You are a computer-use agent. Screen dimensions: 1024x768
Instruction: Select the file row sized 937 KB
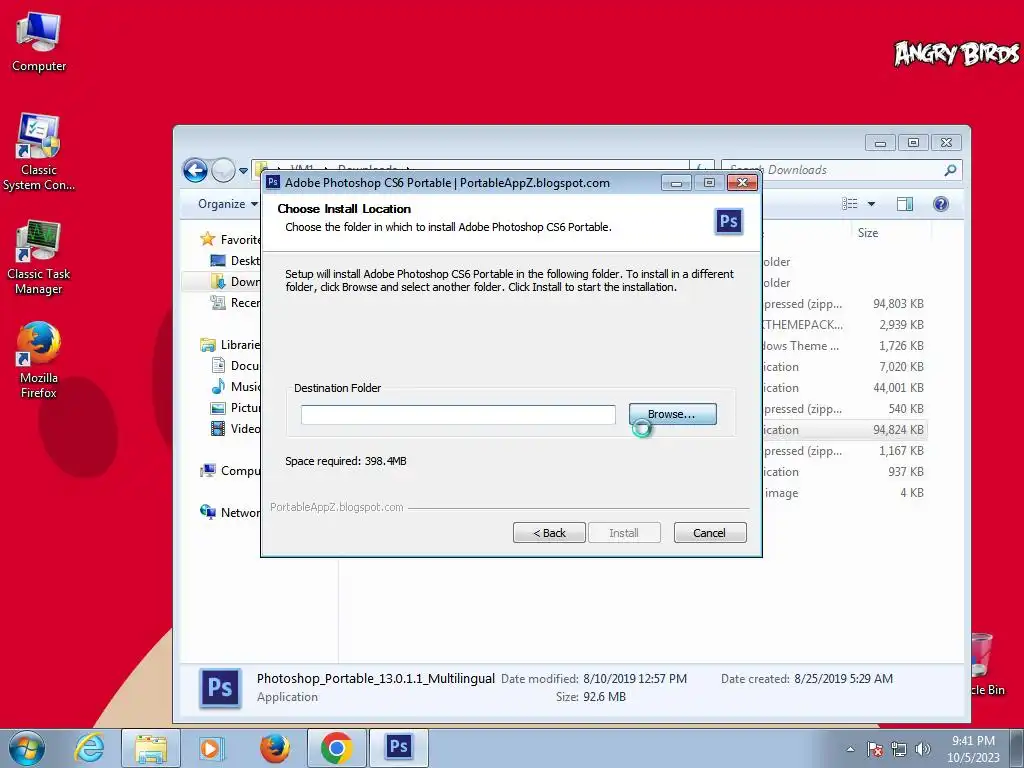click(844, 472)
